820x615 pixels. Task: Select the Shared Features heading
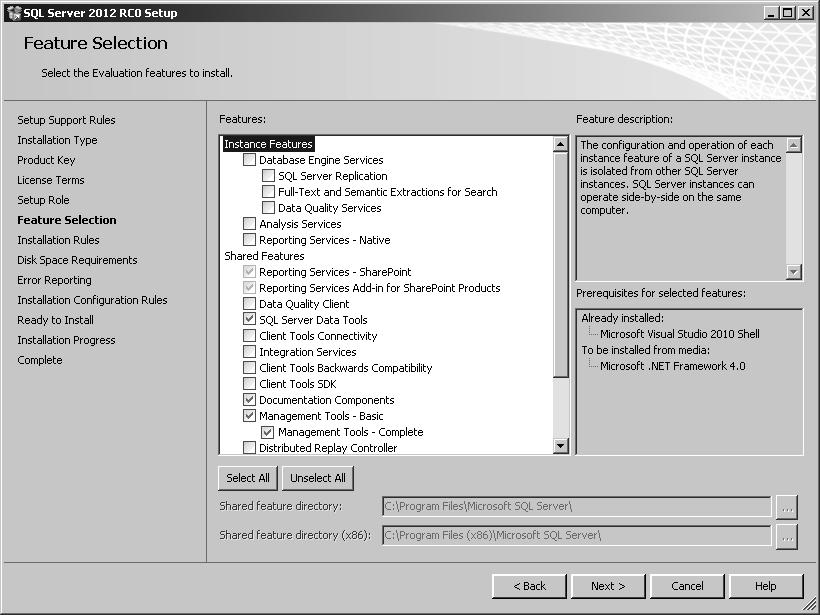(x=264, y=256)
